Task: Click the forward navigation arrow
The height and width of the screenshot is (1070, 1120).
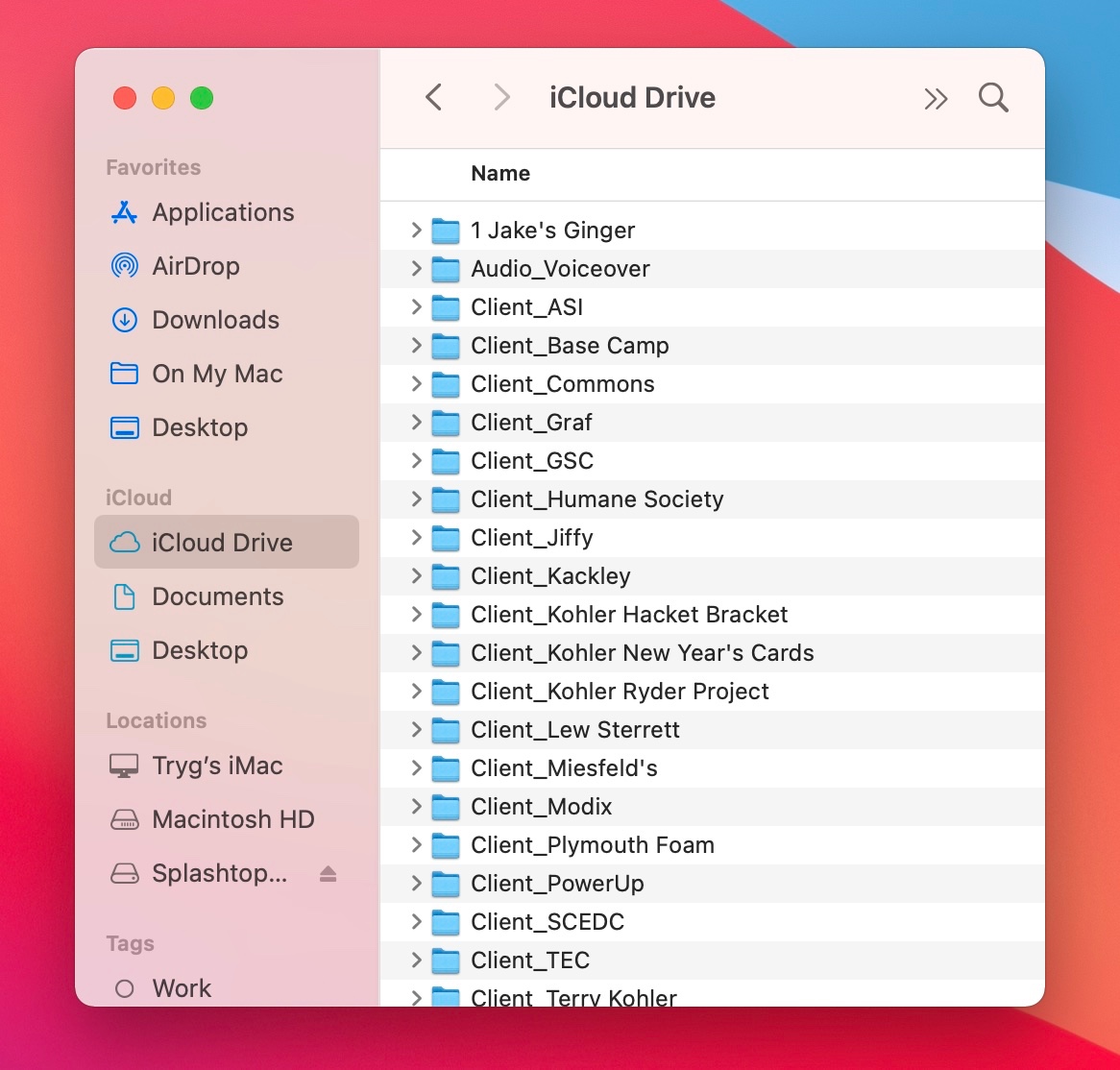Action: (502, 97)
